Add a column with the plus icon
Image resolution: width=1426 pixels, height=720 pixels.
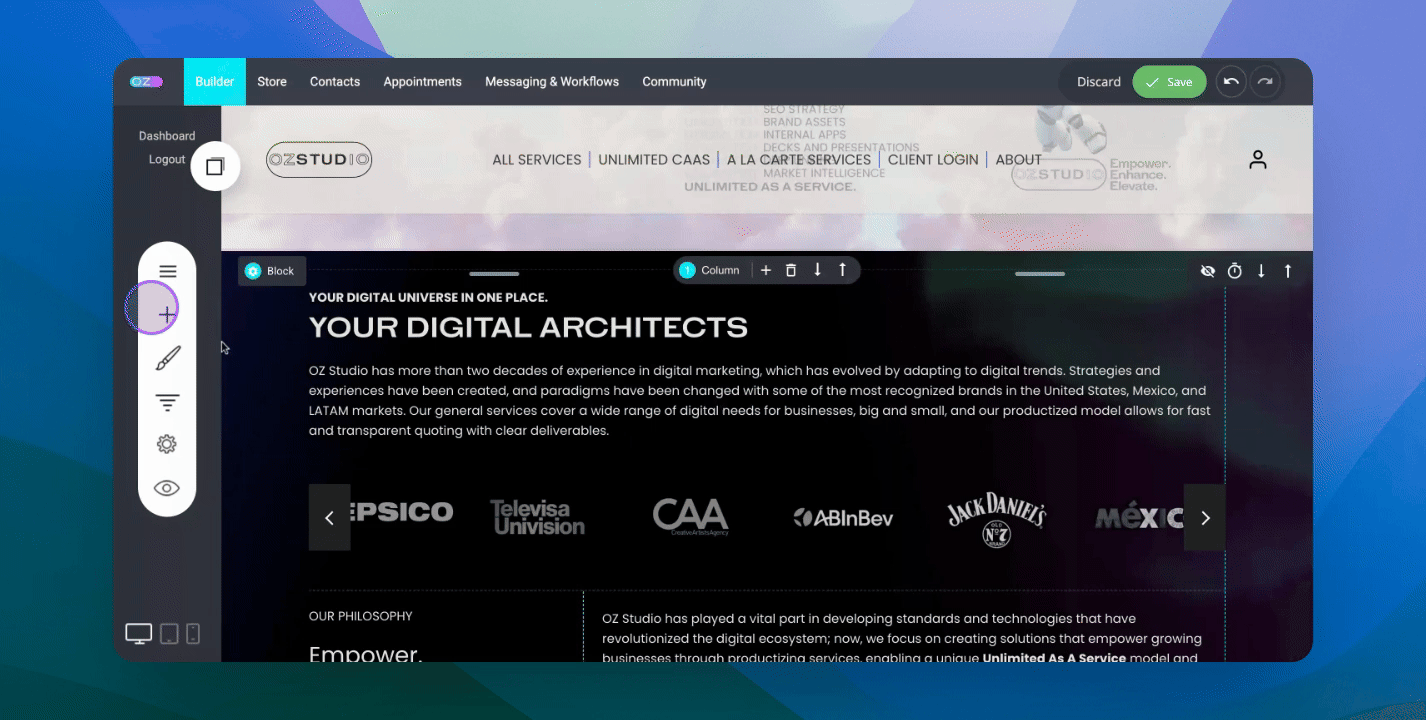click(766, 270)
